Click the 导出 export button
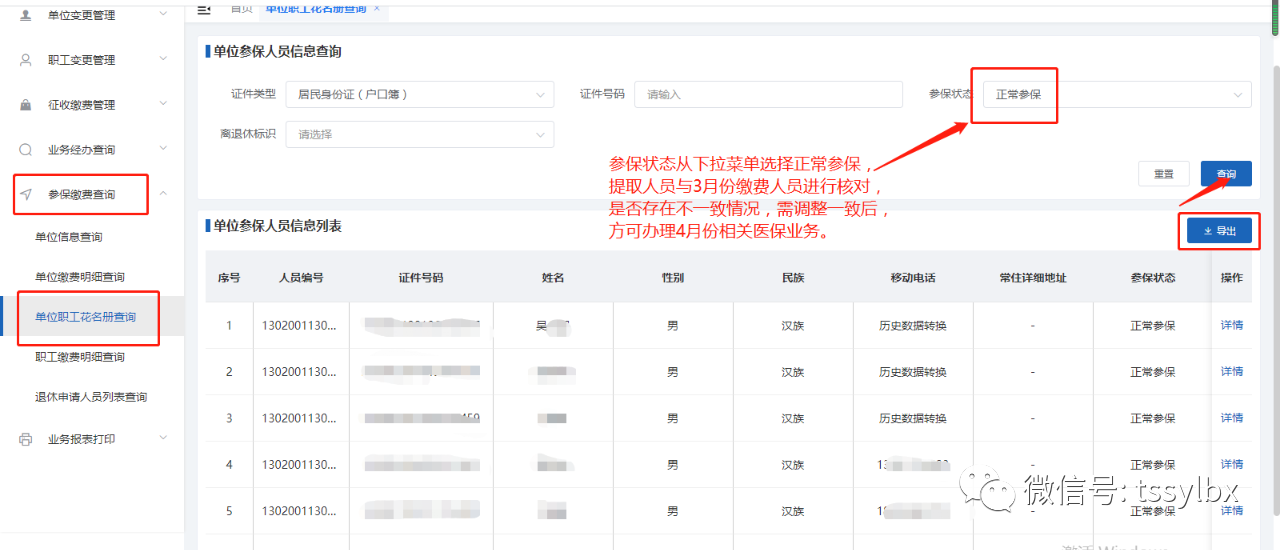 (1219, 231)
